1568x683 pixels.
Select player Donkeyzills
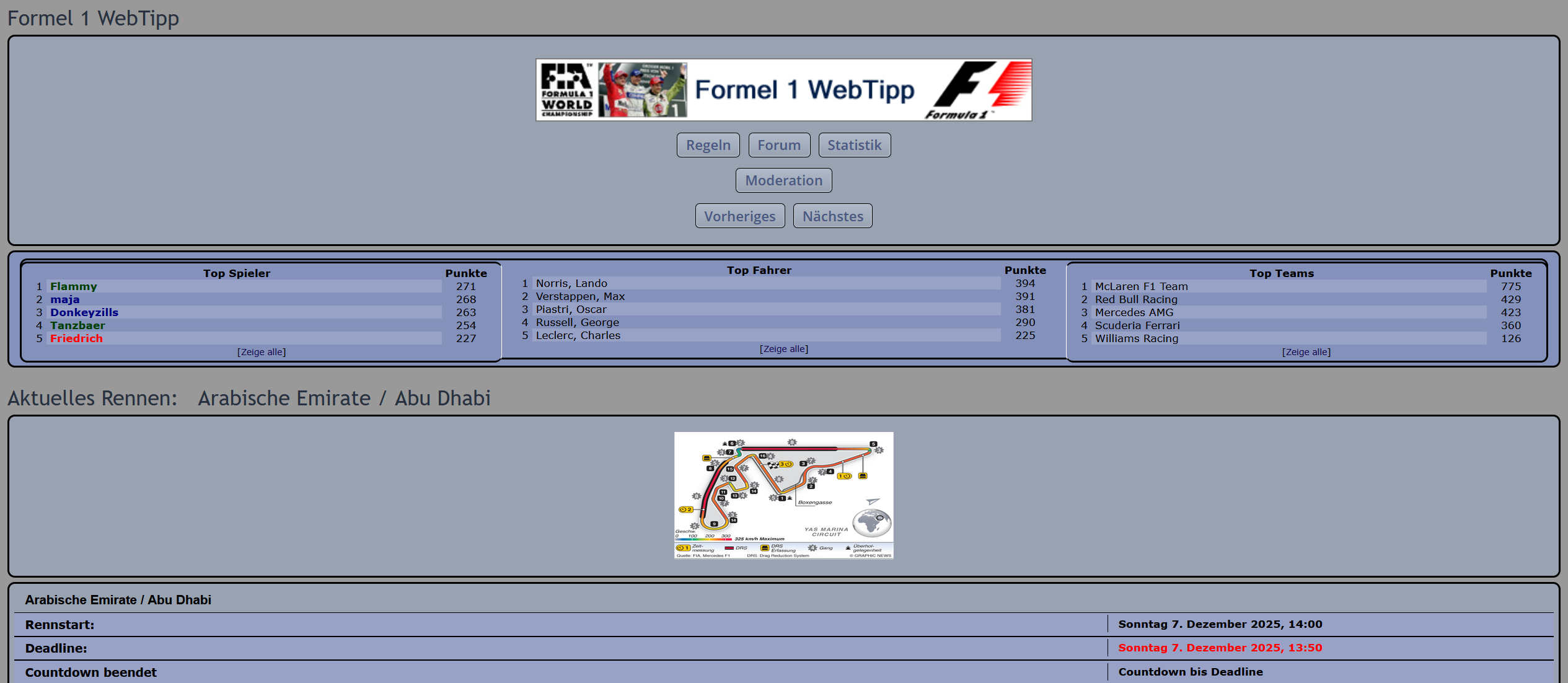point(84,312)
